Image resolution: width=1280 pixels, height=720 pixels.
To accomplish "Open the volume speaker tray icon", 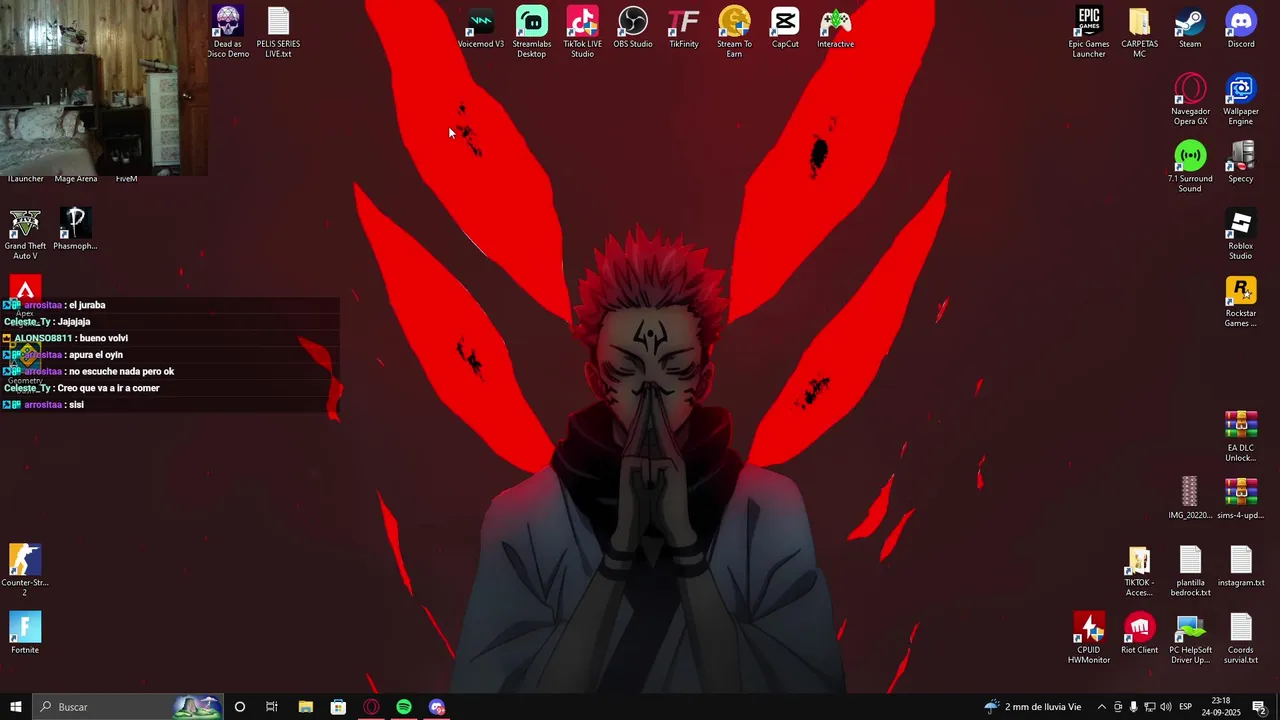I will click(1166, 707).
